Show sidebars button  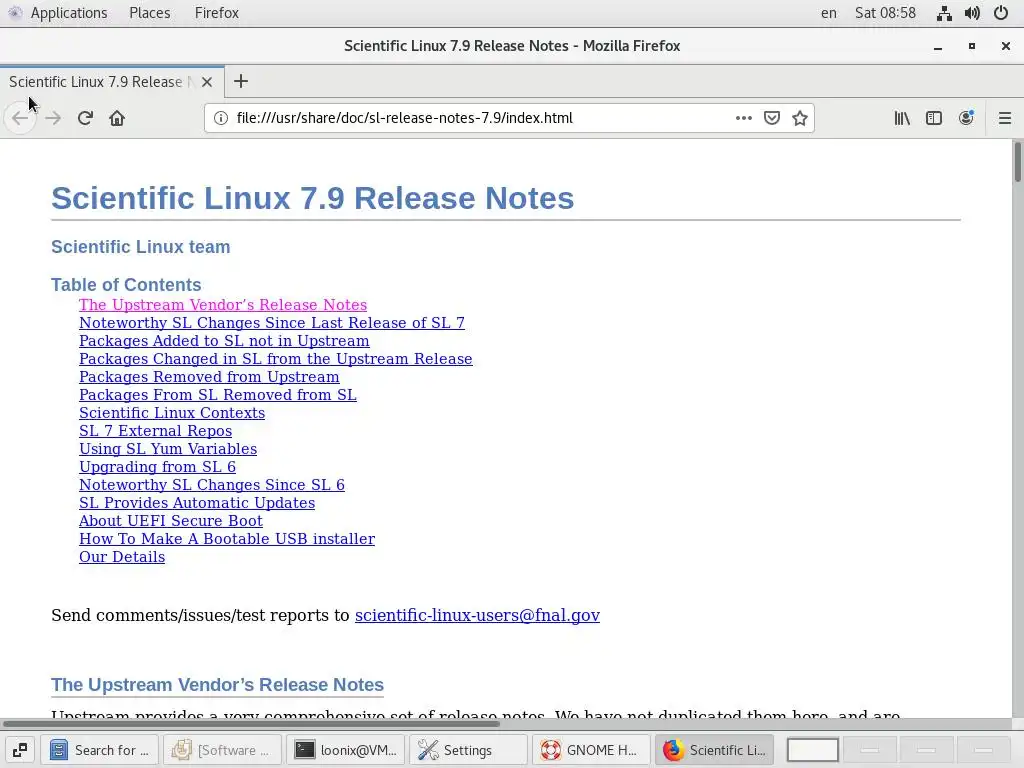[x=934, y=118]
